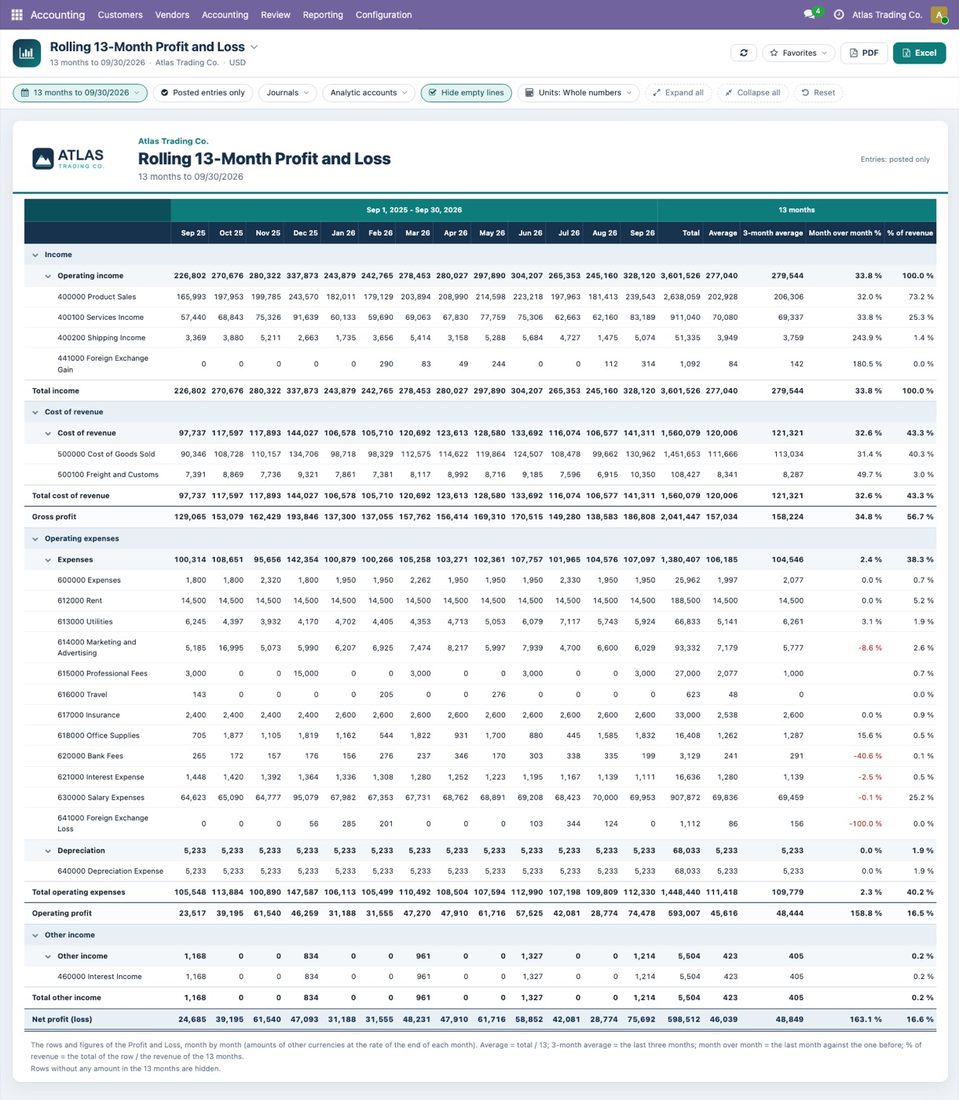Click the report chart icon beside the title

(27, 53)
